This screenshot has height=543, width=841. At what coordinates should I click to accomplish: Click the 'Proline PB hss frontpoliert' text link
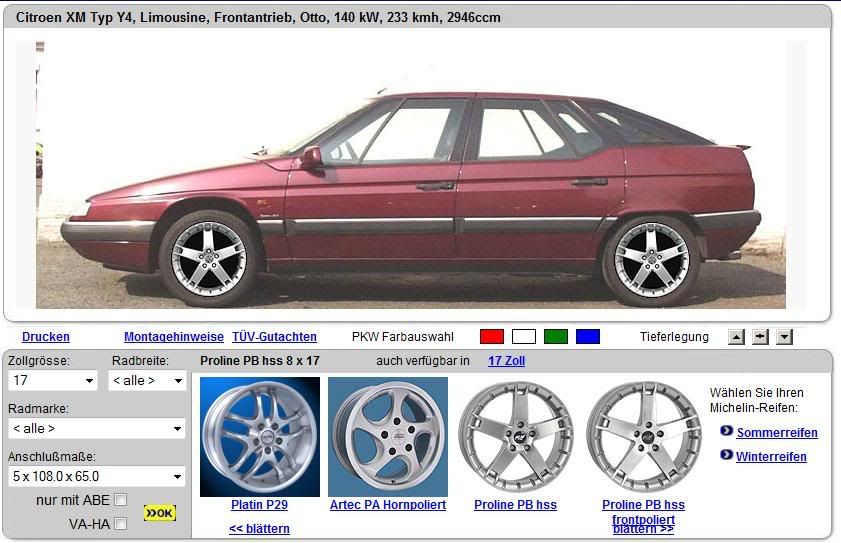(x=644, y=512)
